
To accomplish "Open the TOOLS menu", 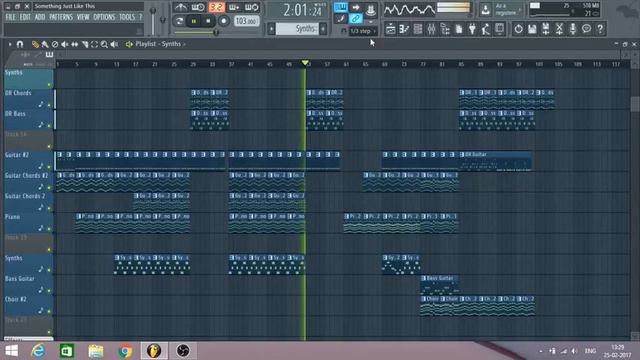I will 127,17.
